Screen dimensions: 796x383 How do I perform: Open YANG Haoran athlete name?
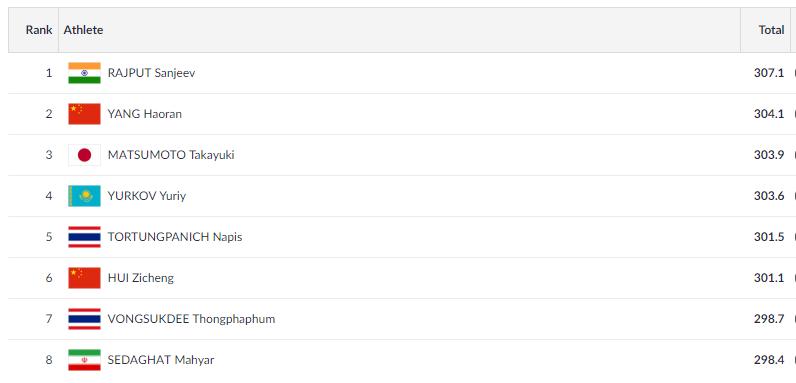(145, 114)
